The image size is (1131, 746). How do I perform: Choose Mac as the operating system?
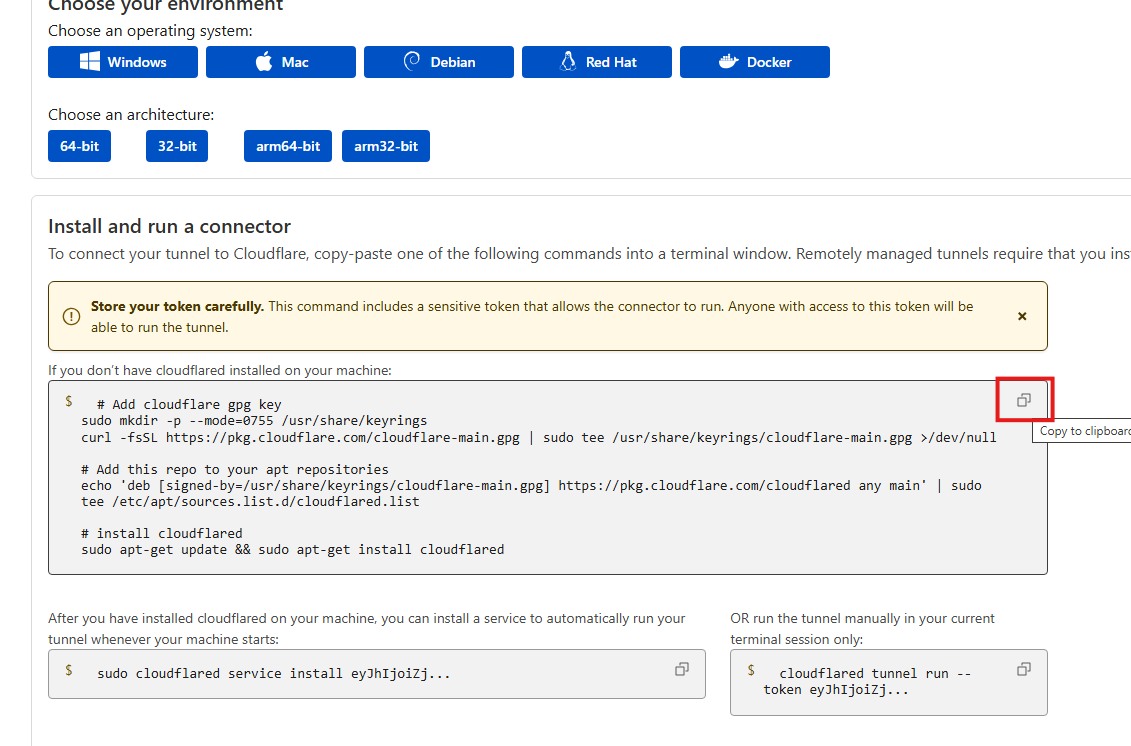coord(281,62)
